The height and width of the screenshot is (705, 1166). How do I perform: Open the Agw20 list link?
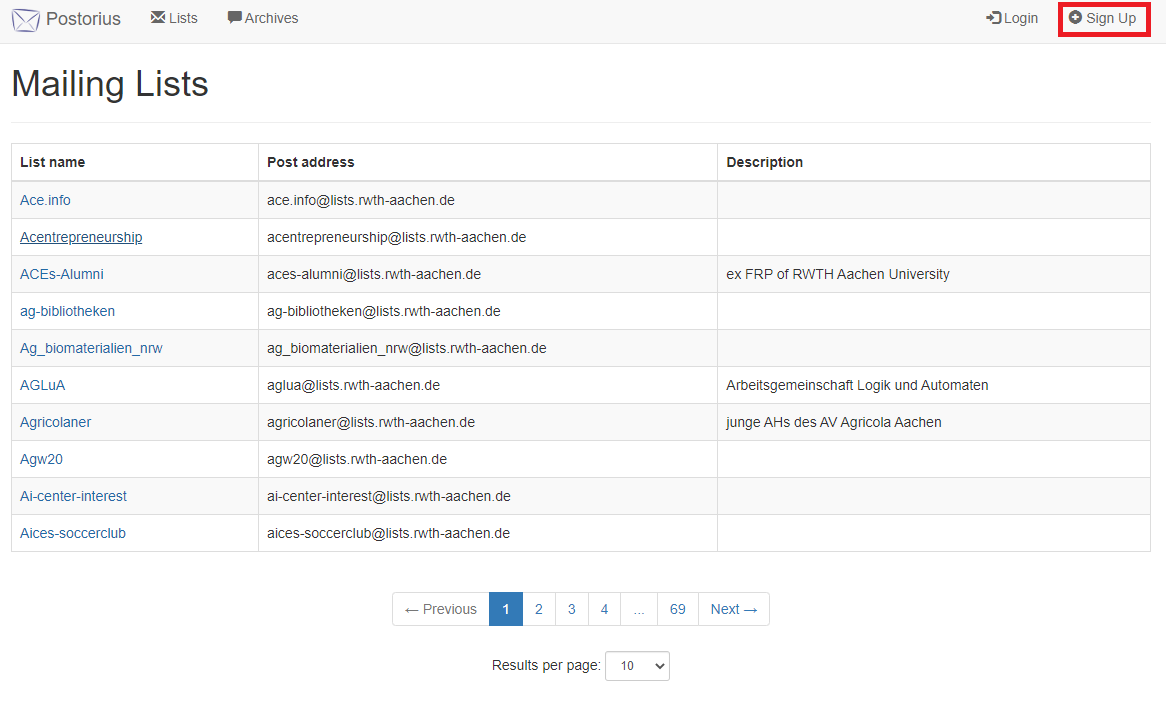coord(41,459)
